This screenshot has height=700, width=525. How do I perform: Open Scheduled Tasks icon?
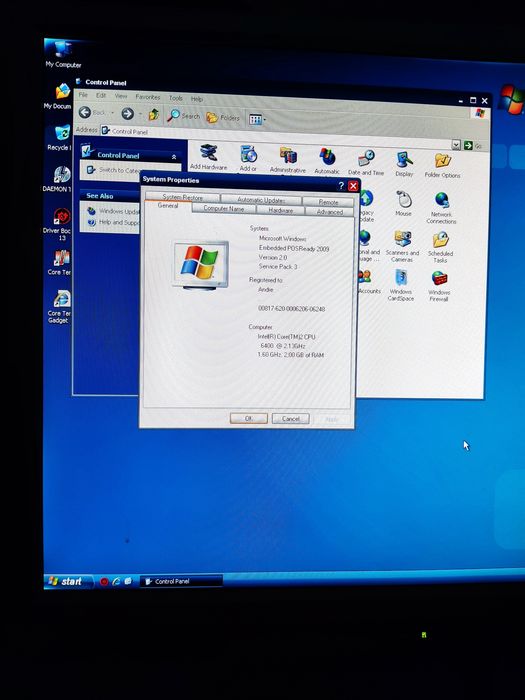tap(440, 247)
